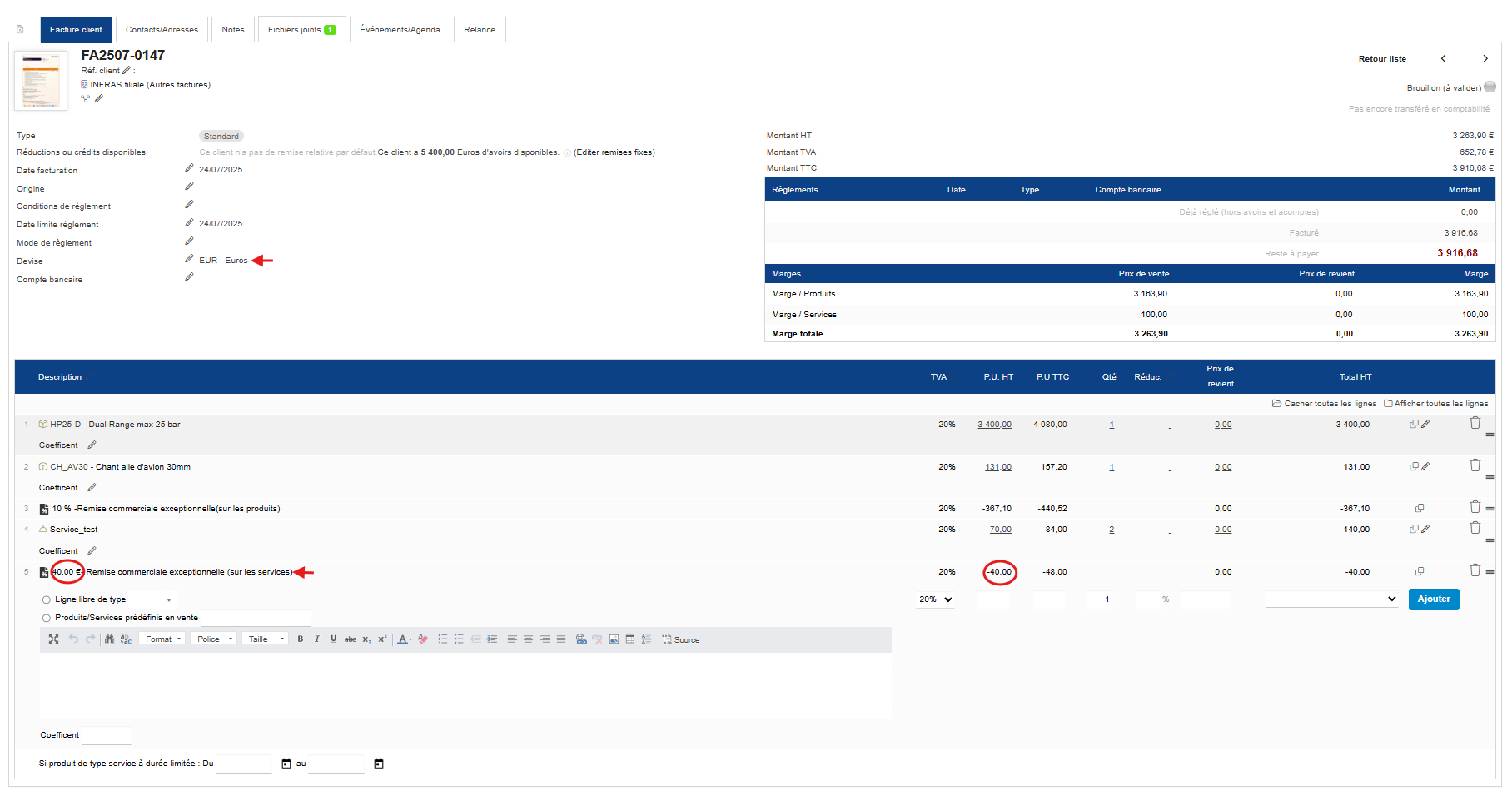
Task: Click the Ajouter button
Action: (x=1433, y=599)
